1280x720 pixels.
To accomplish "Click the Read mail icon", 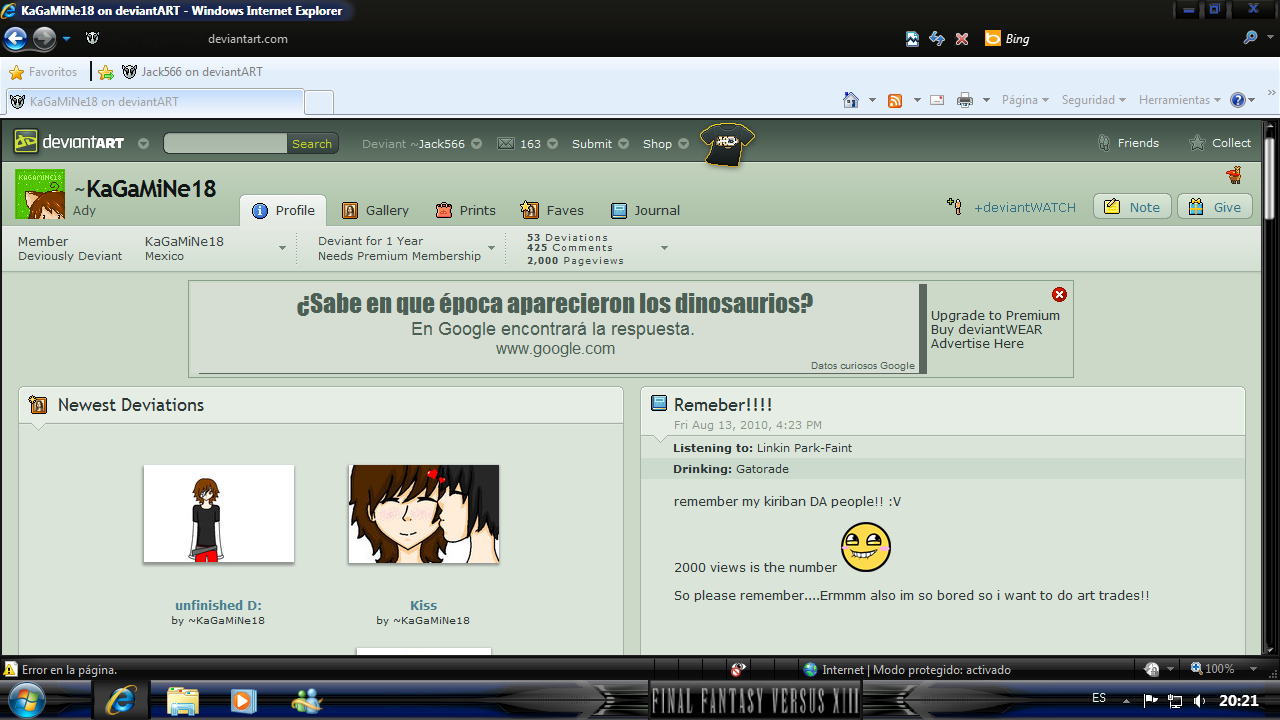I will tap(937, 100).
